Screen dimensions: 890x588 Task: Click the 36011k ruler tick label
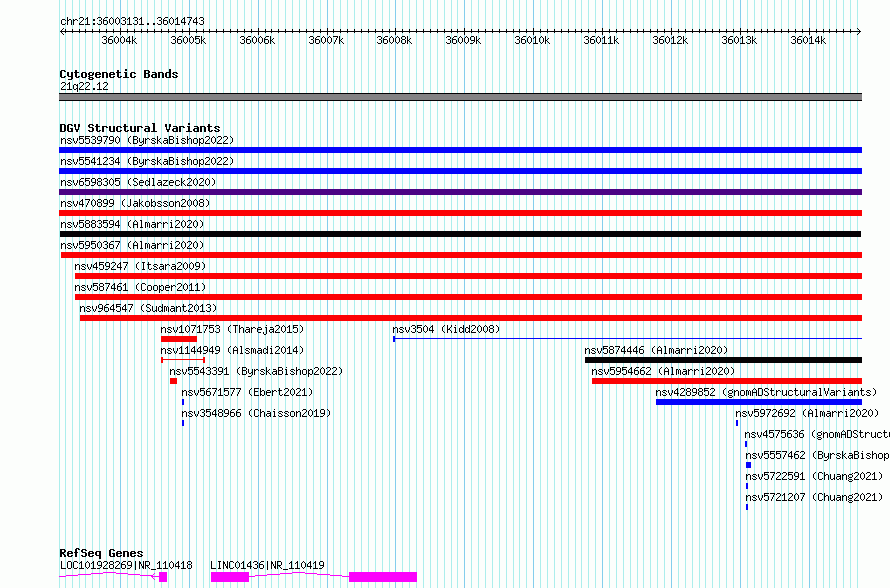pos(601,40)
